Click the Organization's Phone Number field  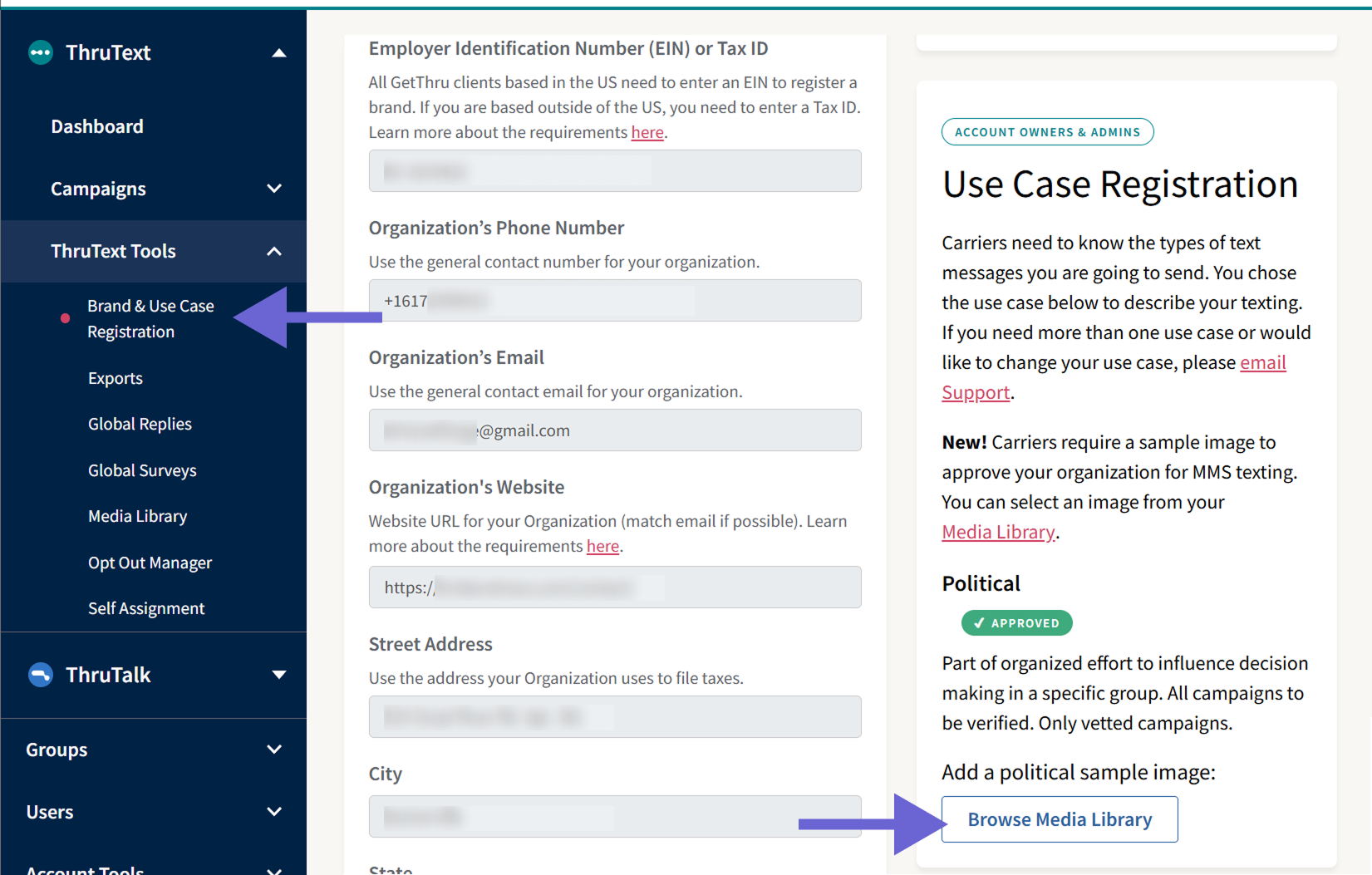(615, 301)
